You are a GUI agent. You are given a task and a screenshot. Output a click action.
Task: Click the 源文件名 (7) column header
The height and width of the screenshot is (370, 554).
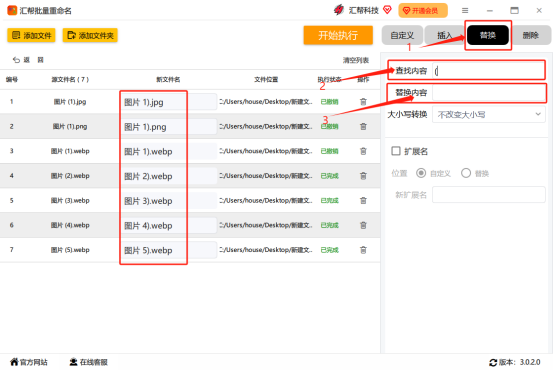click(x=70, y=80)
